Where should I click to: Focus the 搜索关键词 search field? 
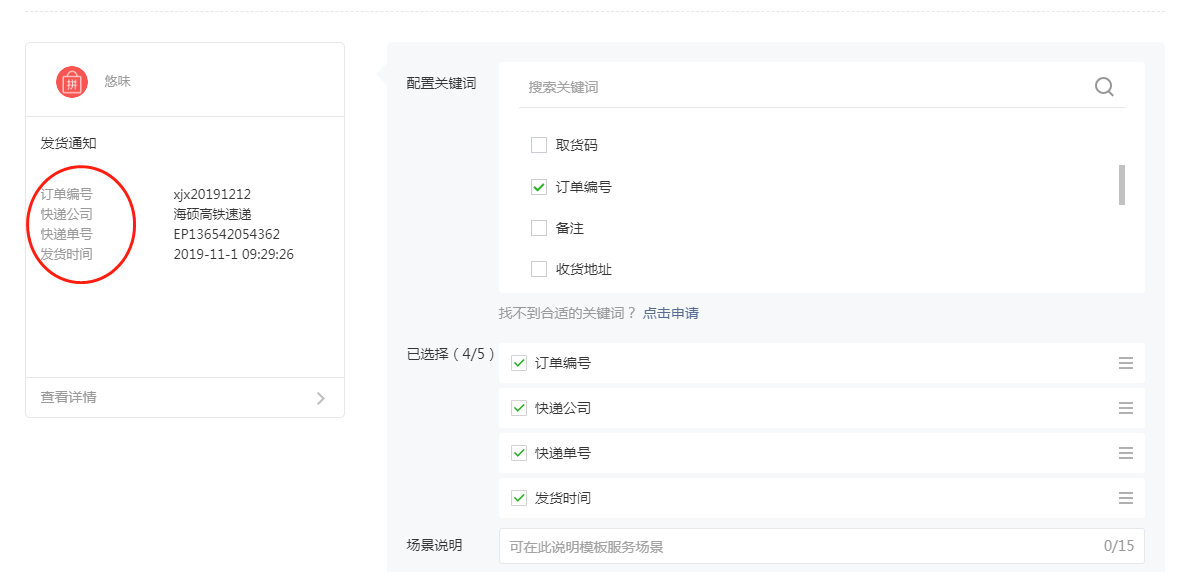[800, 87]
